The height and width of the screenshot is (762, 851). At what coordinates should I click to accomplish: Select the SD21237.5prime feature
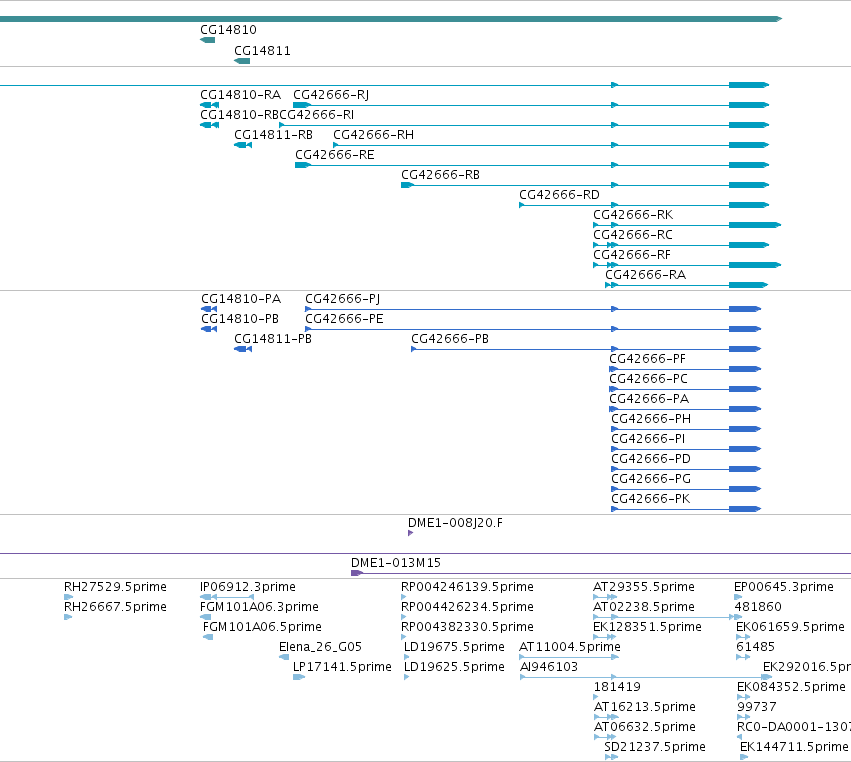pos(655,748)
